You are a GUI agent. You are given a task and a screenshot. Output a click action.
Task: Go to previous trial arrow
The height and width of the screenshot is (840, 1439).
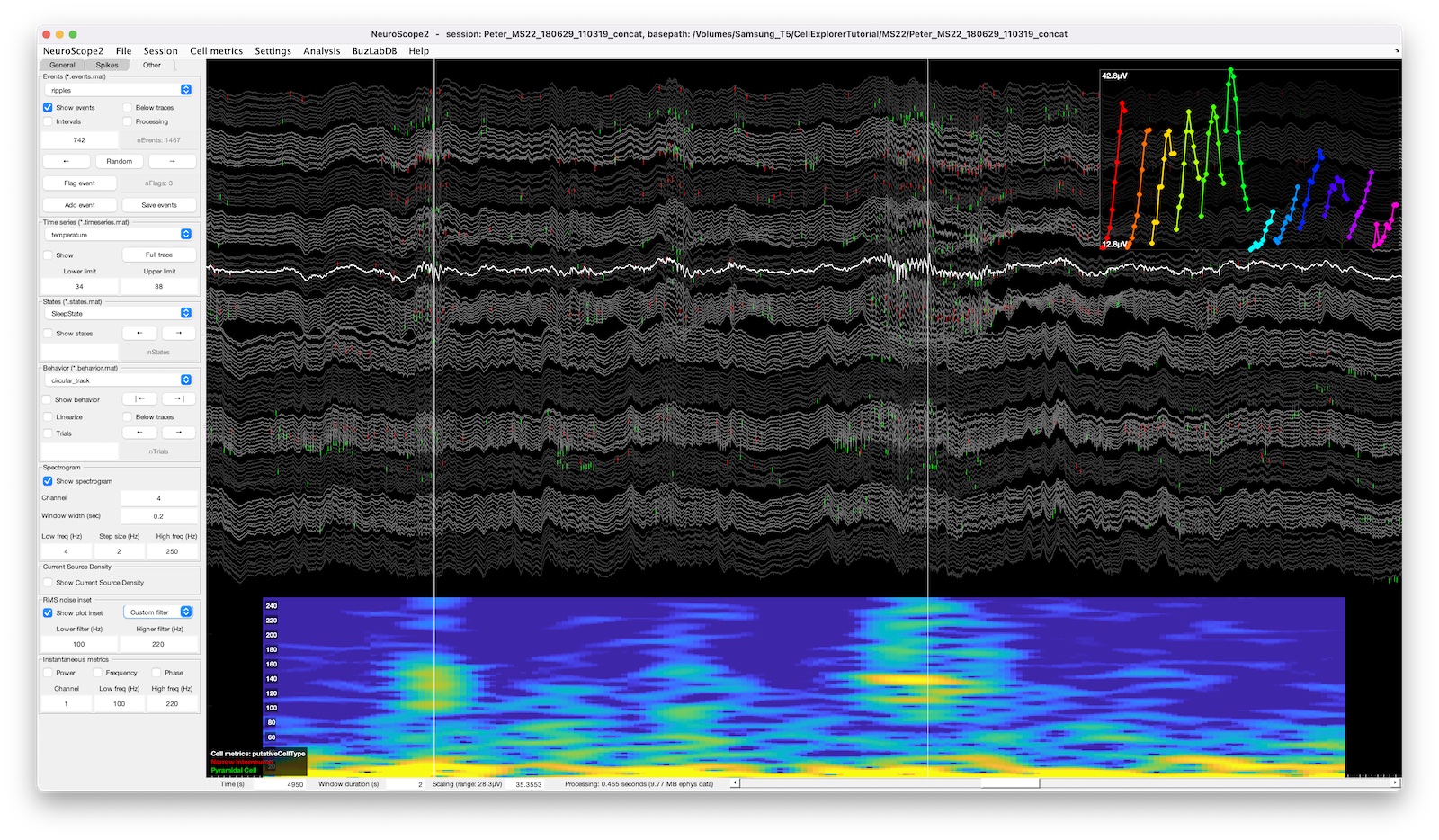(139, 433)
